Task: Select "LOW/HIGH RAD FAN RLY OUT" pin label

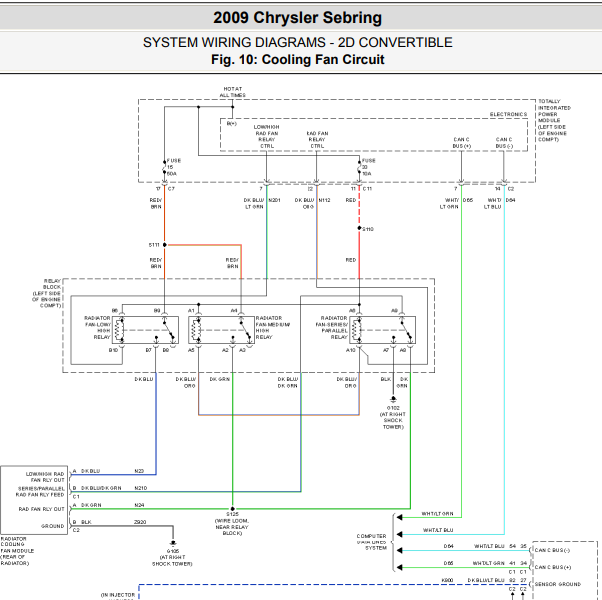Action: point(45,477)
